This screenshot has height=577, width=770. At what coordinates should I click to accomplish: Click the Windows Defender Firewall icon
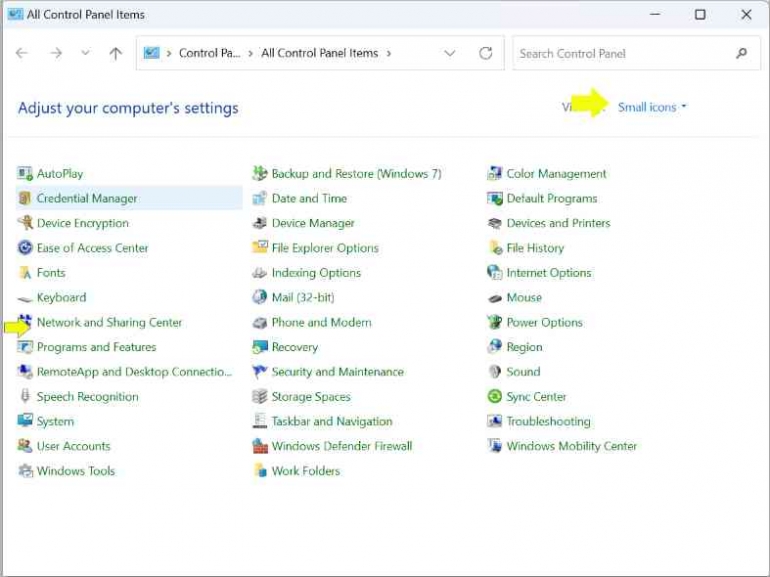260,446
